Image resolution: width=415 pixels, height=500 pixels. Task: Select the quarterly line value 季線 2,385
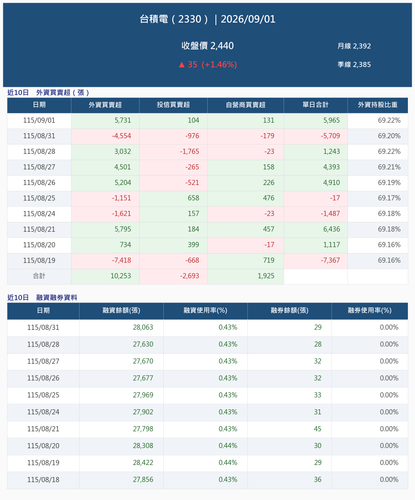(x=354, y=64)
